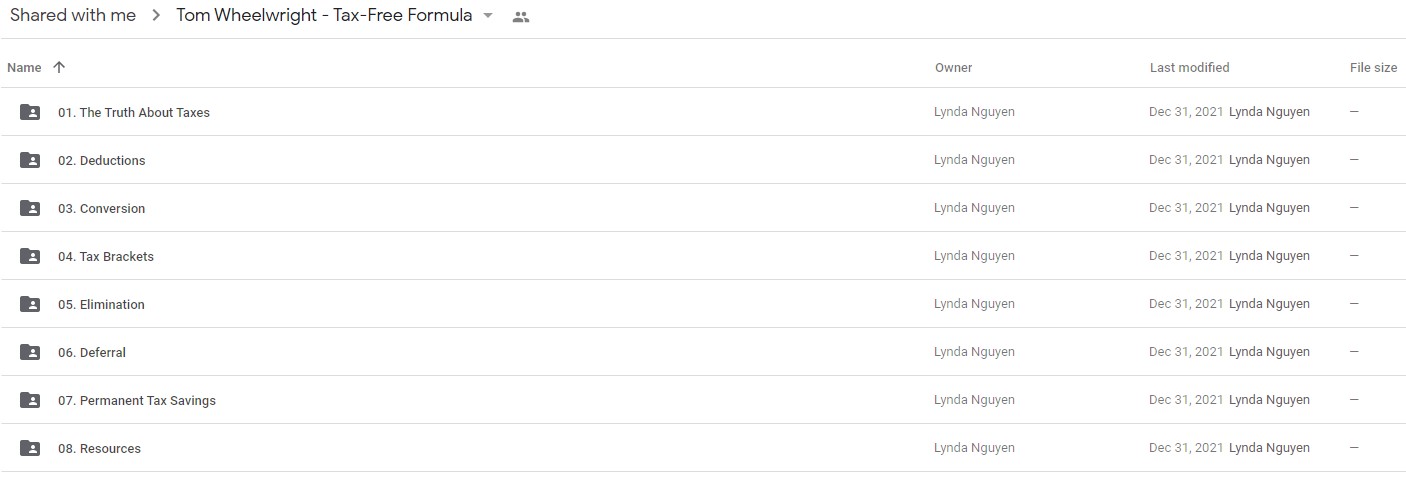Open dropdown arrow after Tax-Free Formula title
Image resolution: width=1406 pixels, height=478 pixels.
488,16
